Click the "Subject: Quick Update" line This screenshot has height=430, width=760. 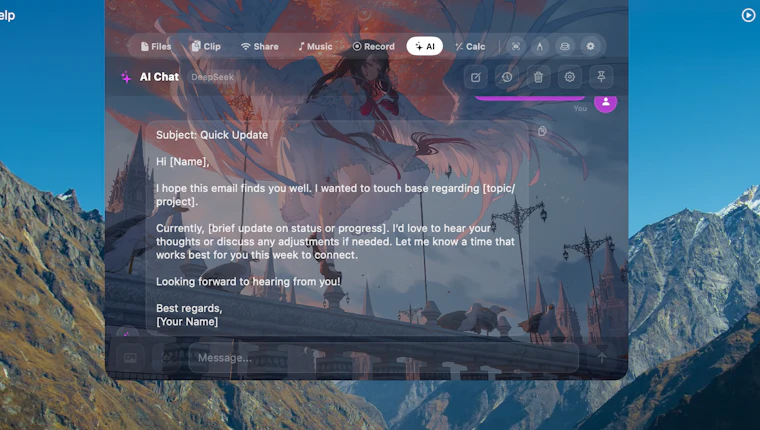point(212,135)
